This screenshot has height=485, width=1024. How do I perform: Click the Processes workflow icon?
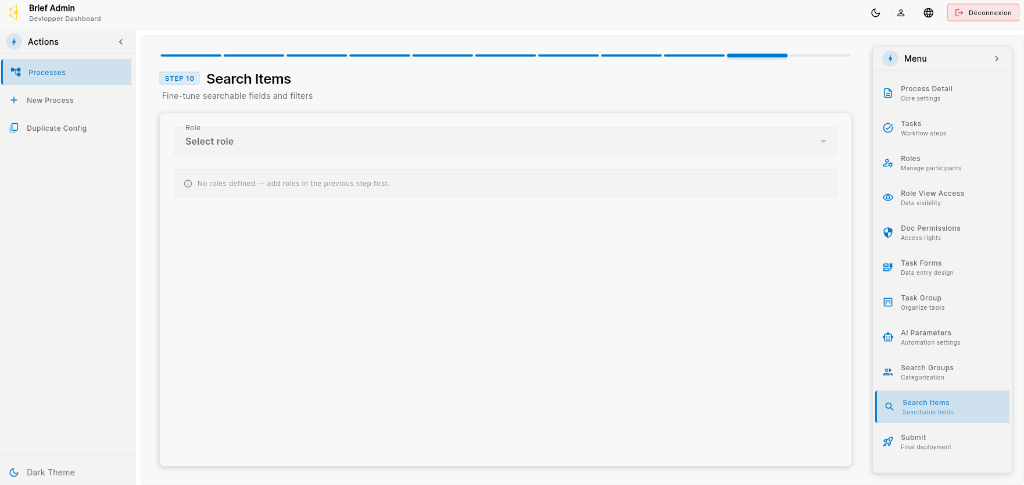15,72
